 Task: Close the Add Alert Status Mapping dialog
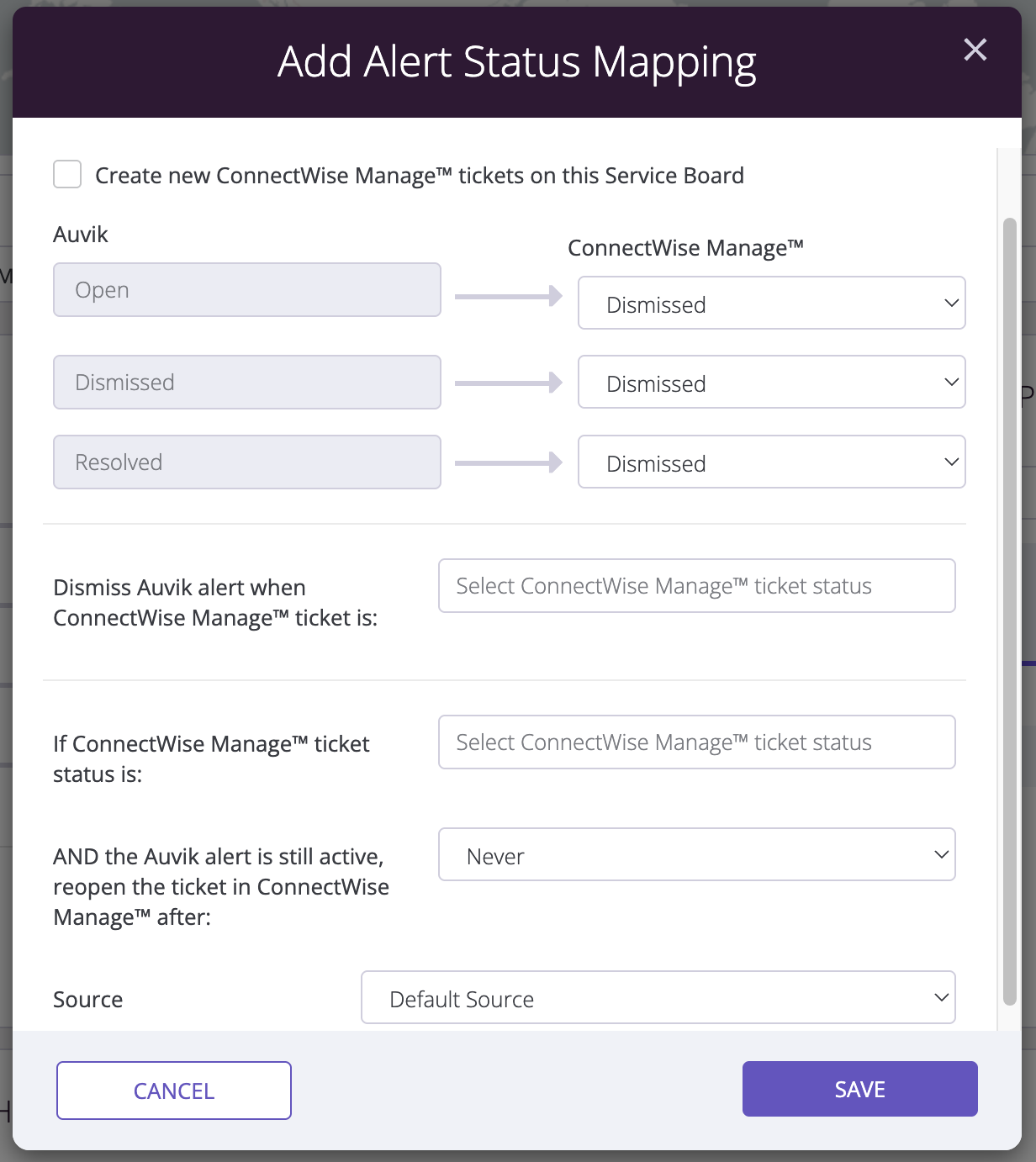click(x=975, y=50)
